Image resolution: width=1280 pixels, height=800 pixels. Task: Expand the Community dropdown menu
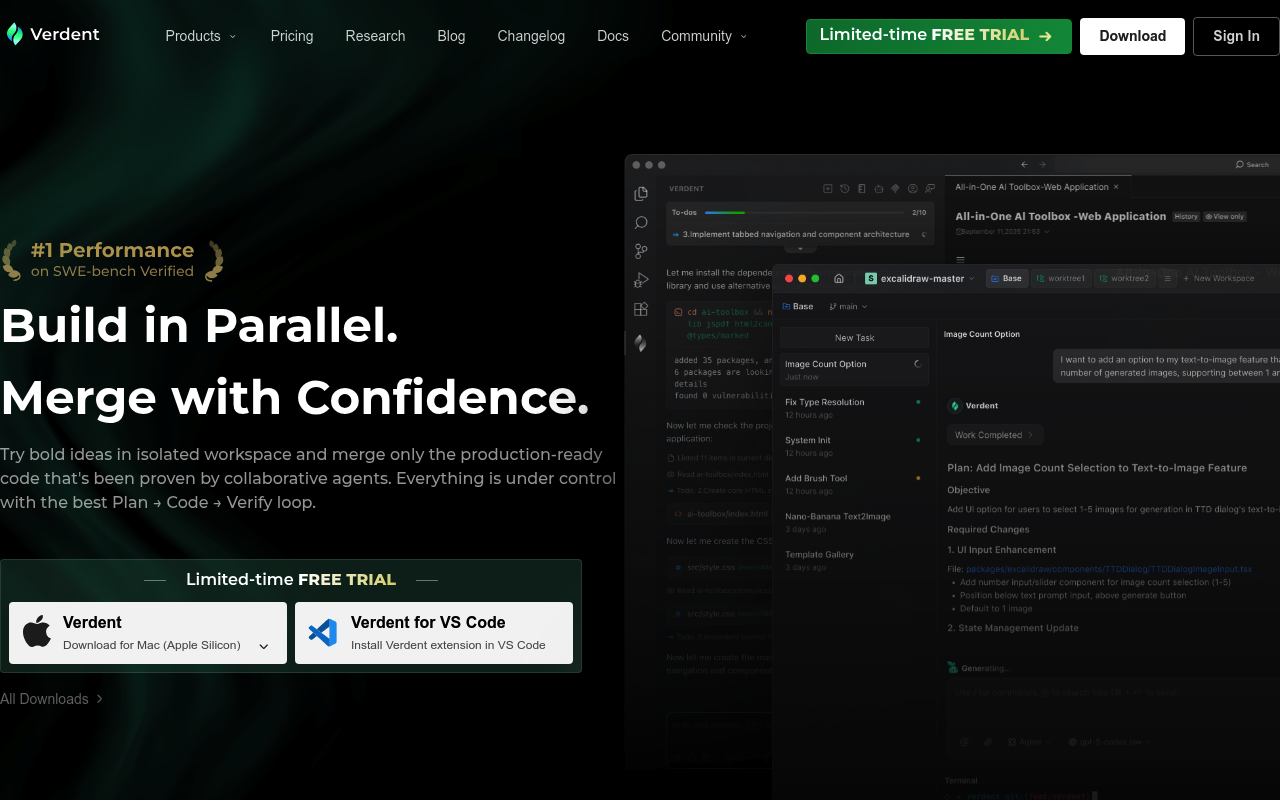click(x=703, y=36)
